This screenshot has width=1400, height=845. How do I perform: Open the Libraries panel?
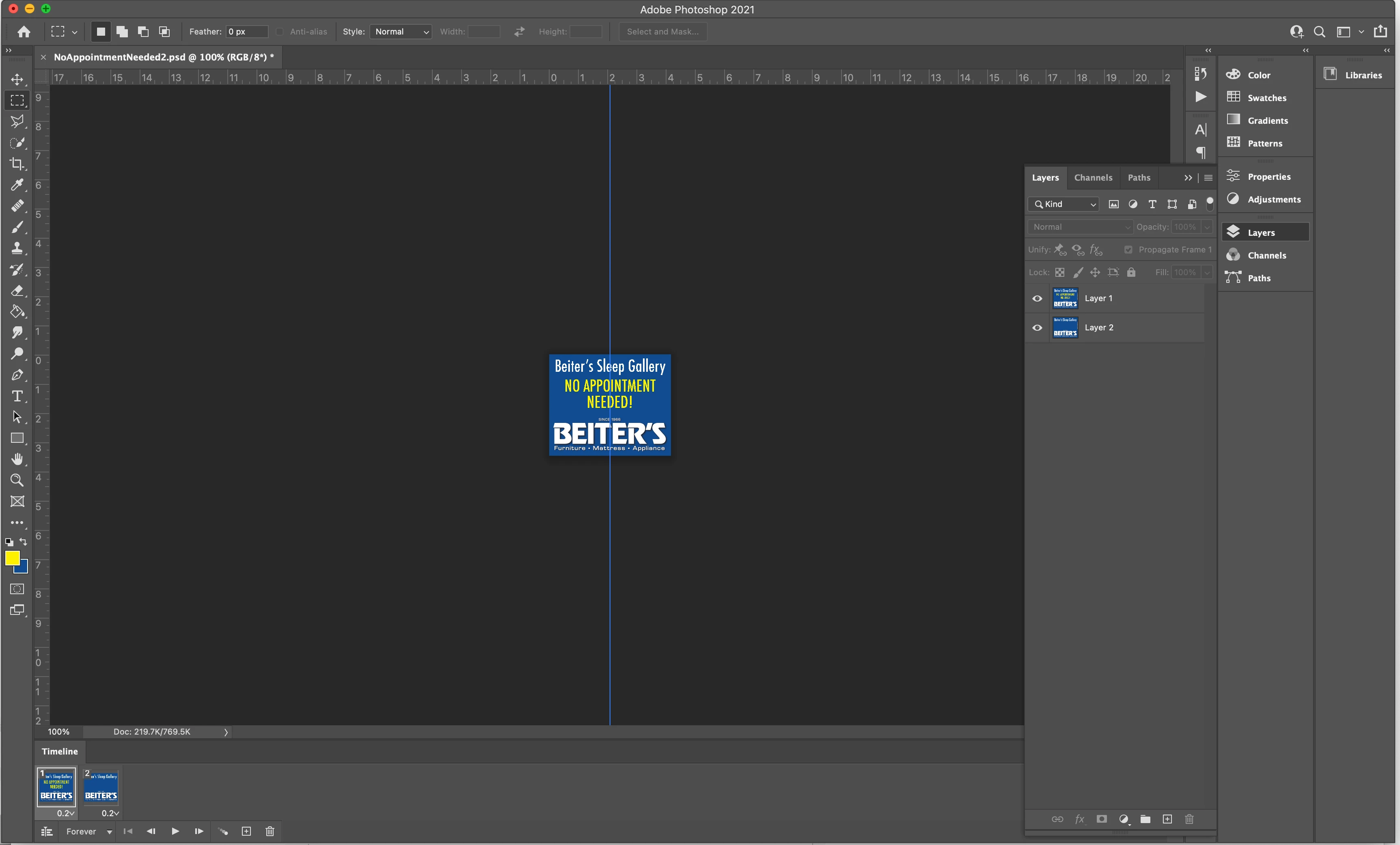coord(1363,75)
